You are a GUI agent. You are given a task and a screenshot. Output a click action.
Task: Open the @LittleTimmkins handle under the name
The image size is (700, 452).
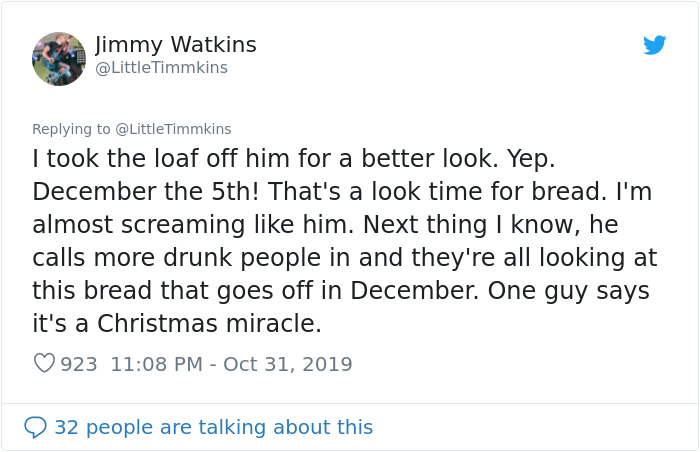[x=161, y=68]
